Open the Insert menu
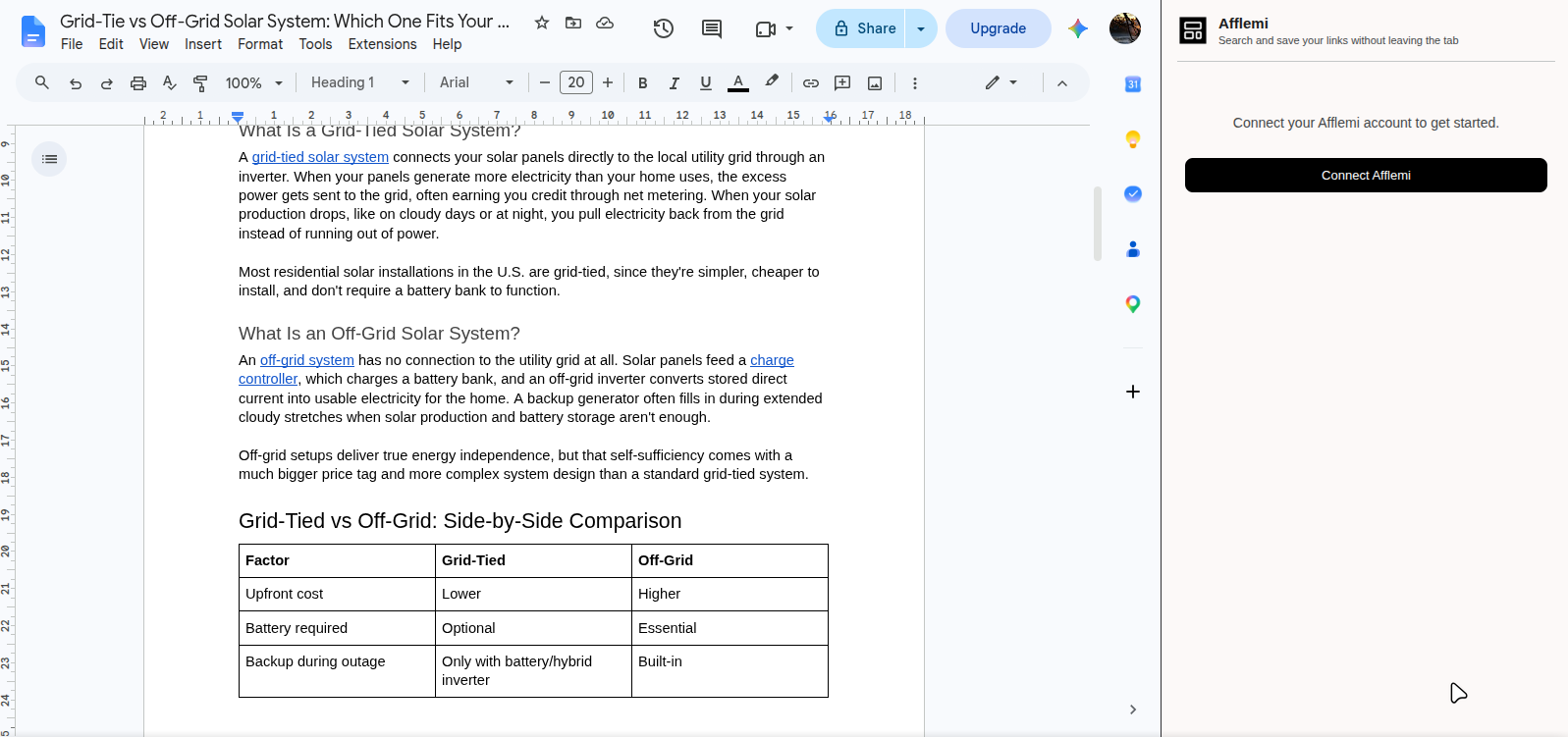This screenshot has width=1568, height=737. coord(203,44)
